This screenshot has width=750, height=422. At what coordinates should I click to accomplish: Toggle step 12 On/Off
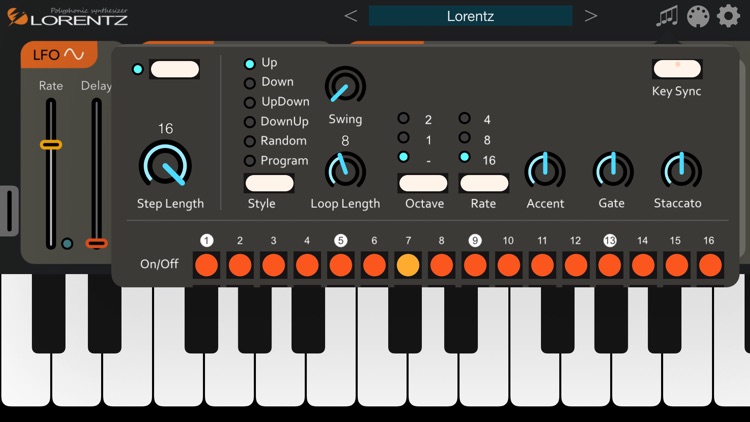576,265
